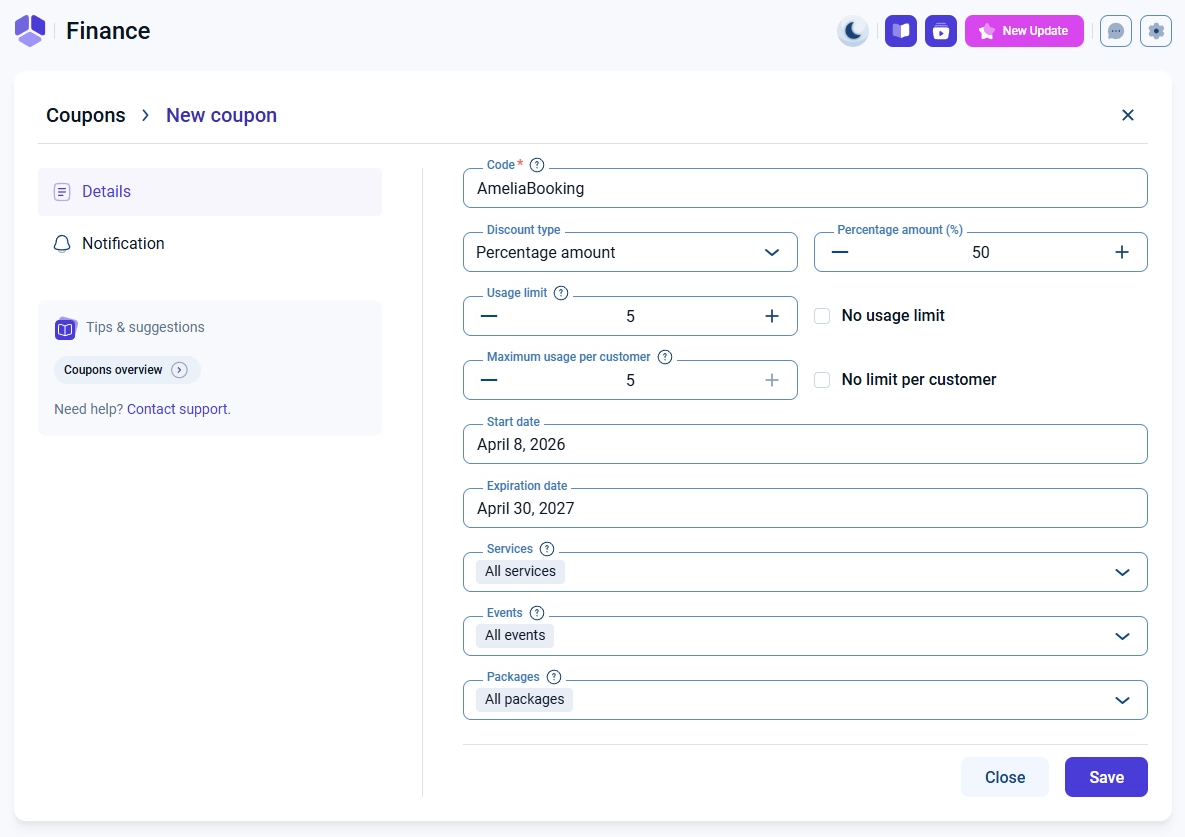Image resolution: width=1185 pixels, height=837 pixels.
Task: Open video tutorials icon in header
Action: [x=941, y=31]
